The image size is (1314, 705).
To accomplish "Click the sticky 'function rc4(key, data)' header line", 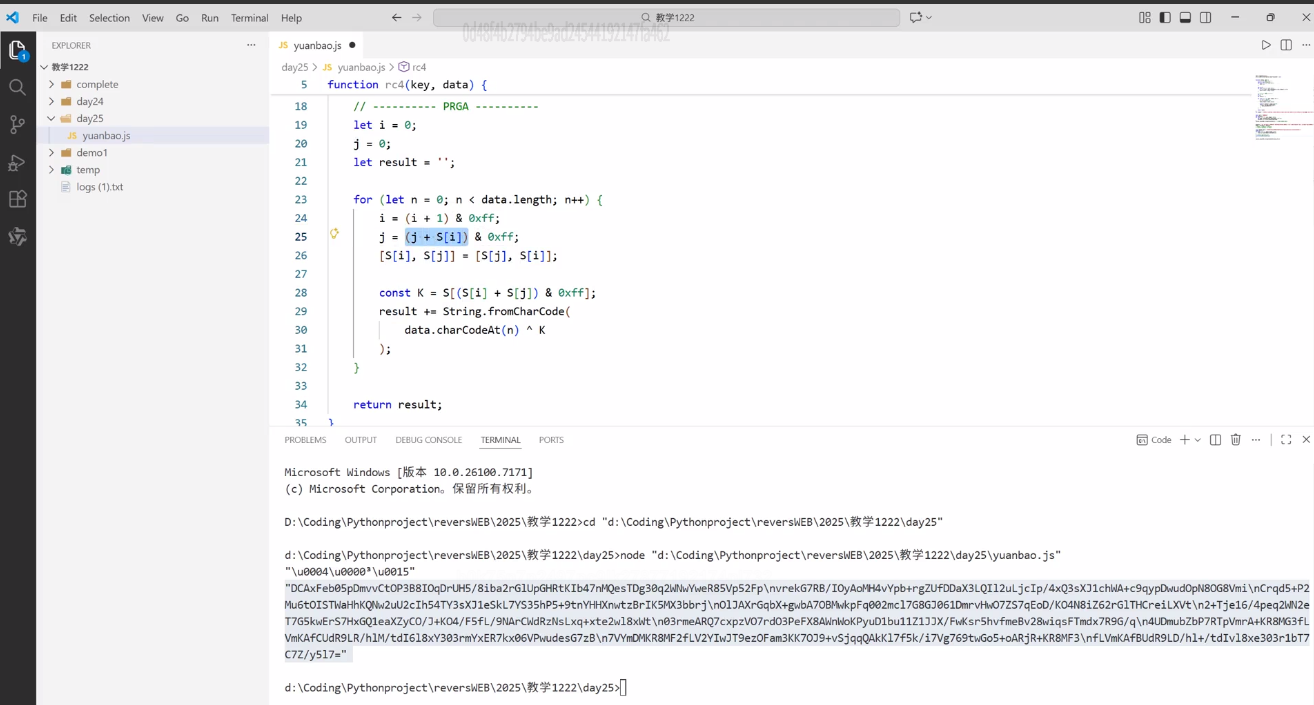I will point(407,85).
